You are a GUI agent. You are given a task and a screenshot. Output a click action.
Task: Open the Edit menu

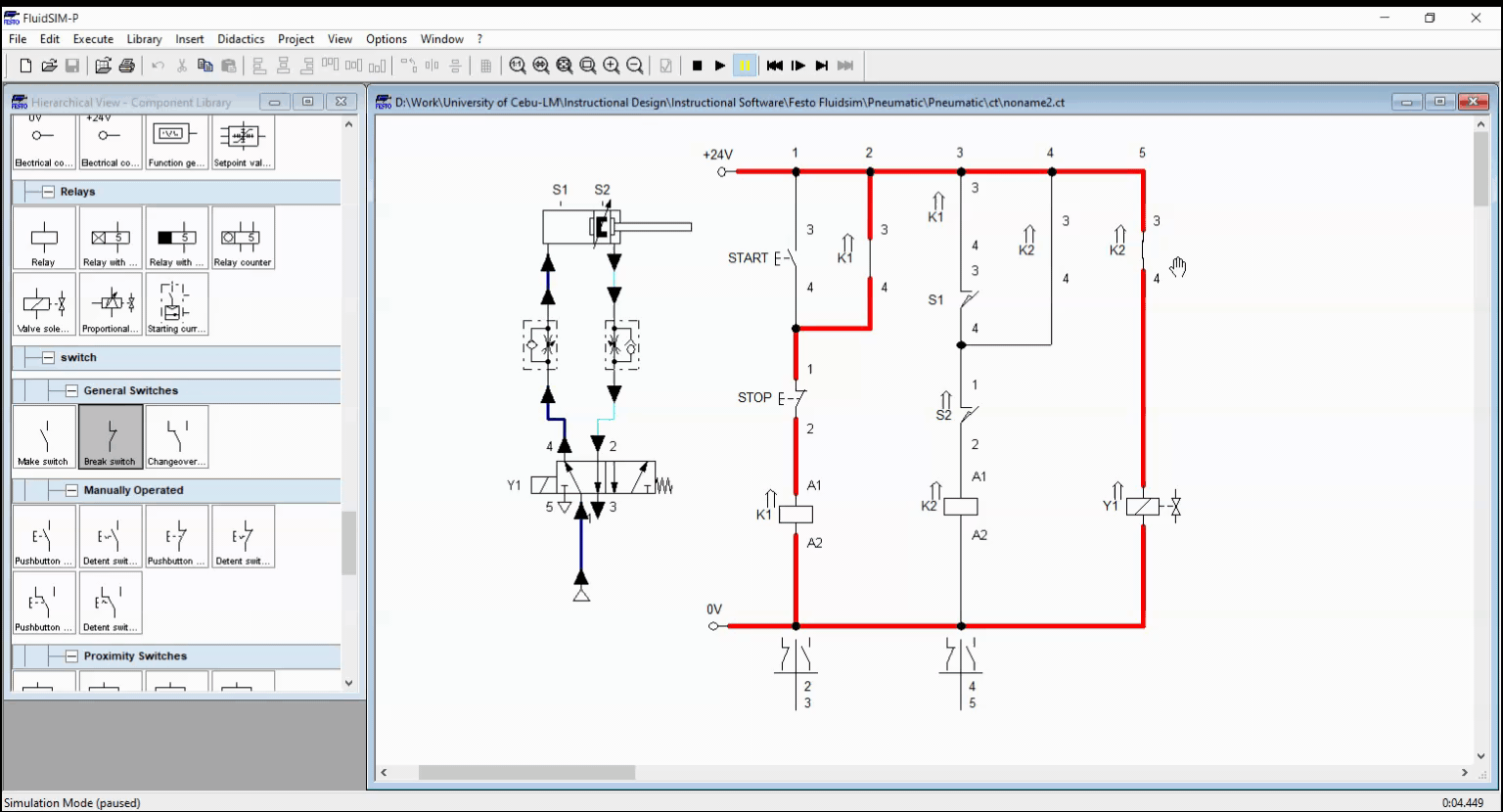pyautogui.click(x=50, y=39)
